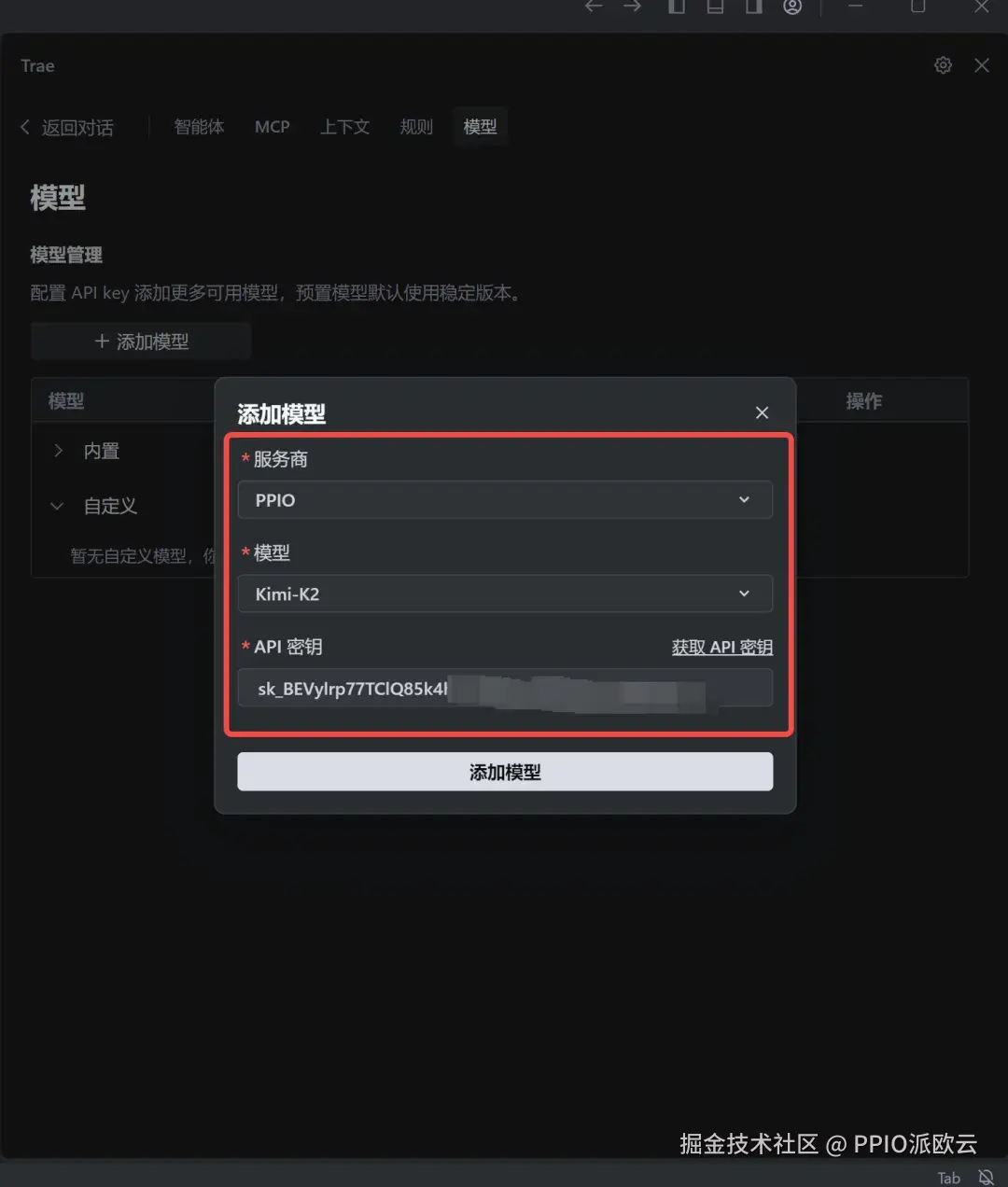Image resolution: width=1008 pixels, height=1187 pixels.
Task: Click the navigate forward arrow icon
Action: pyautogui.click(x=633, y=6)
